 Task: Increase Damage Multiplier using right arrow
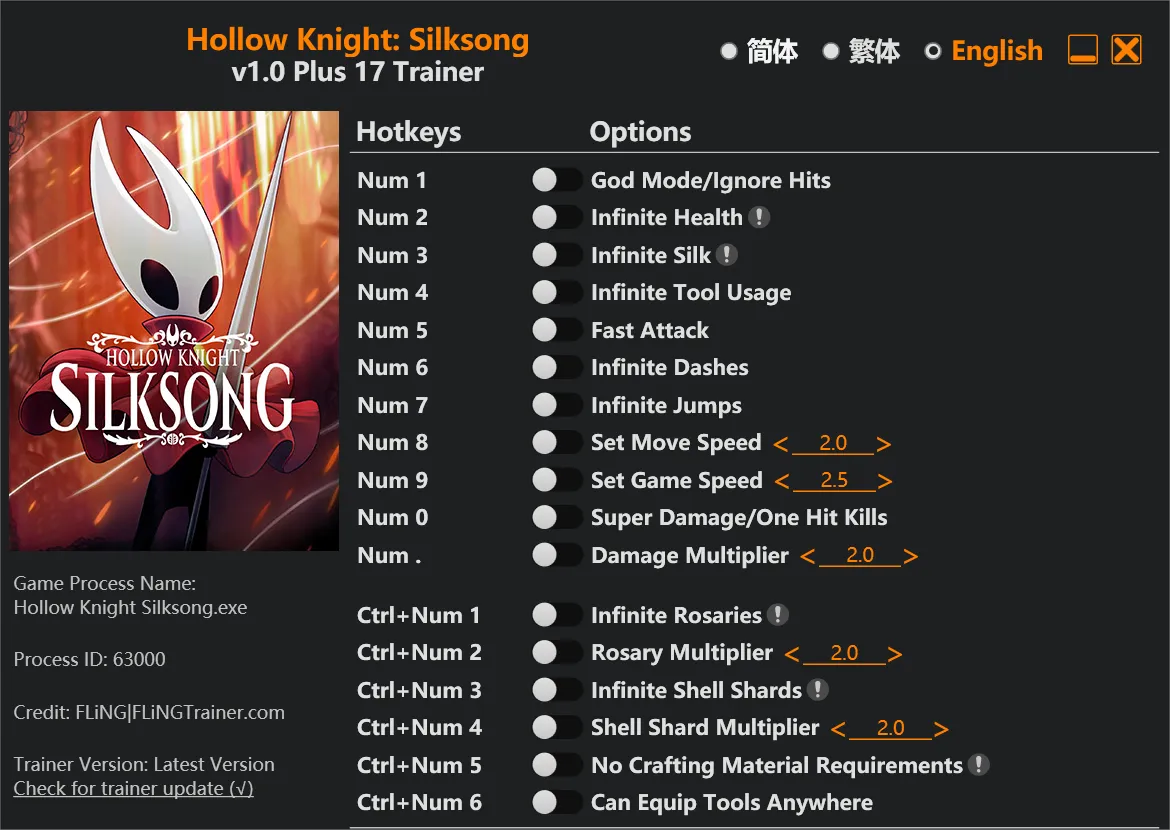point(910,557)
